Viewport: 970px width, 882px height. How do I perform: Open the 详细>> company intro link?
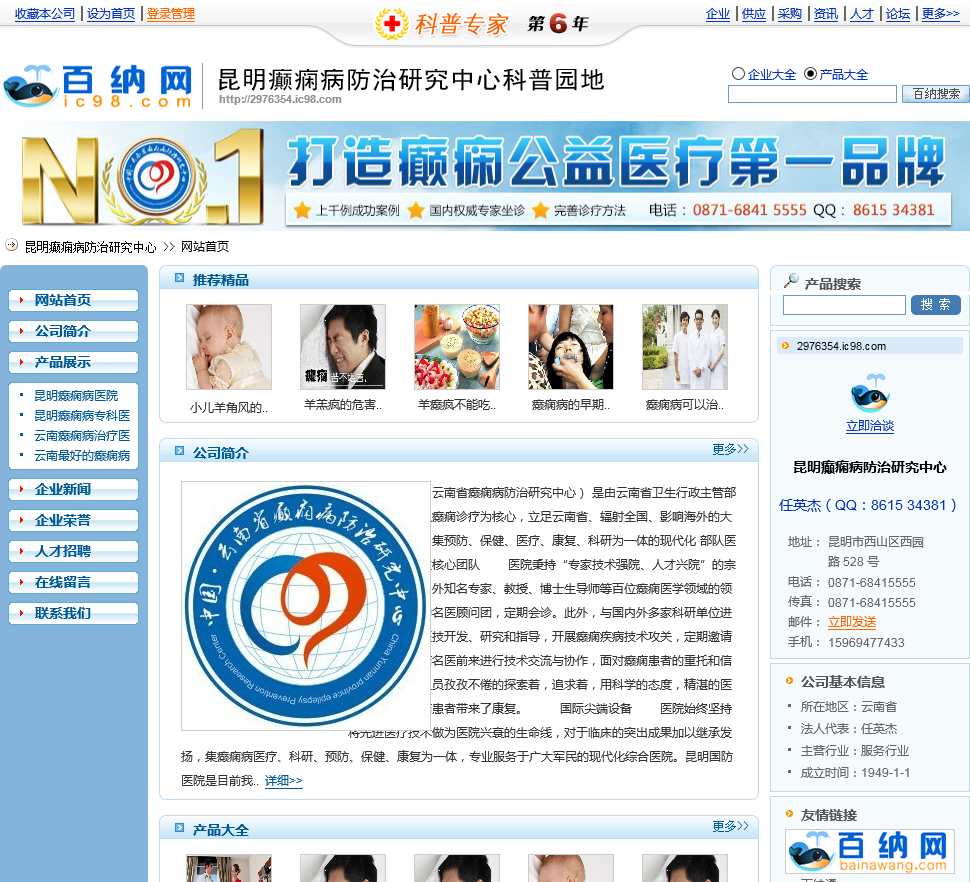click(283, 781)
